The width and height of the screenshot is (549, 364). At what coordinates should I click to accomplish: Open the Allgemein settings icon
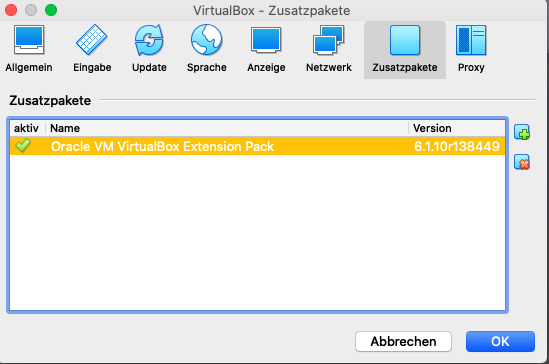coord(29,40)
